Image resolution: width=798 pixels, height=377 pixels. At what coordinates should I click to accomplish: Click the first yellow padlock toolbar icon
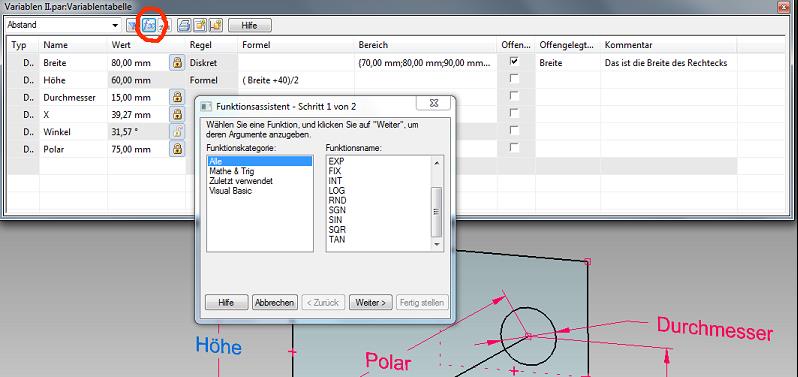[200, 25]
